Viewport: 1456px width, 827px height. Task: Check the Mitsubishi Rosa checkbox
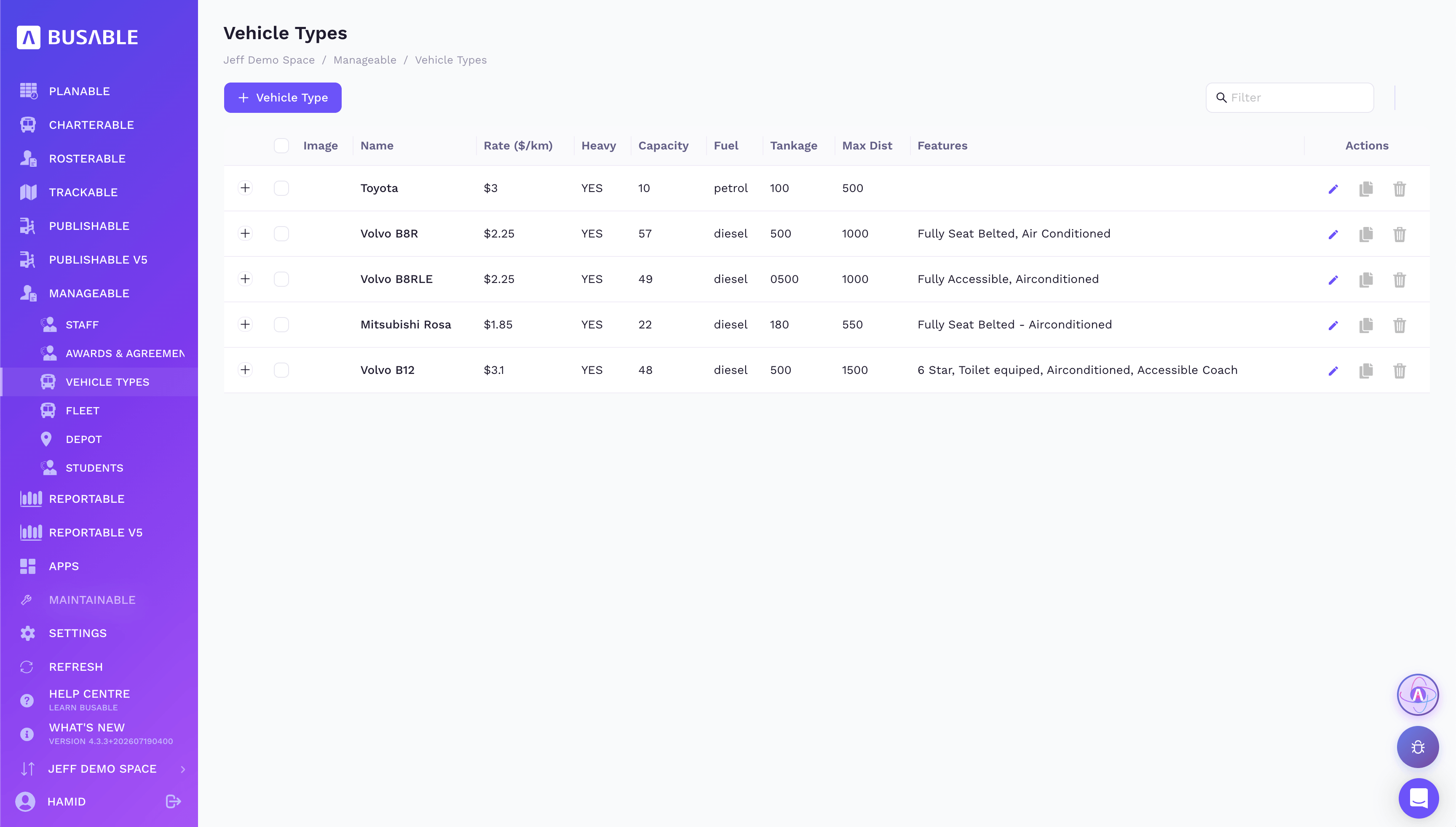(x=281, y=325)
